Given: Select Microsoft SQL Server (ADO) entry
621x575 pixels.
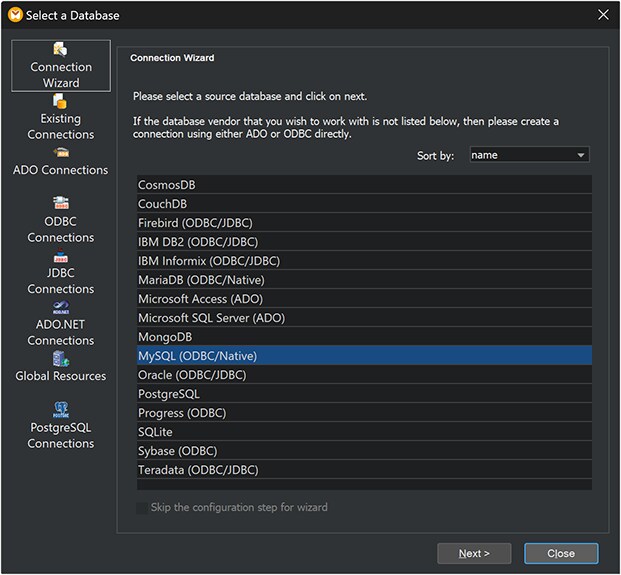Looking at the screenshot, I should point(364,318).
